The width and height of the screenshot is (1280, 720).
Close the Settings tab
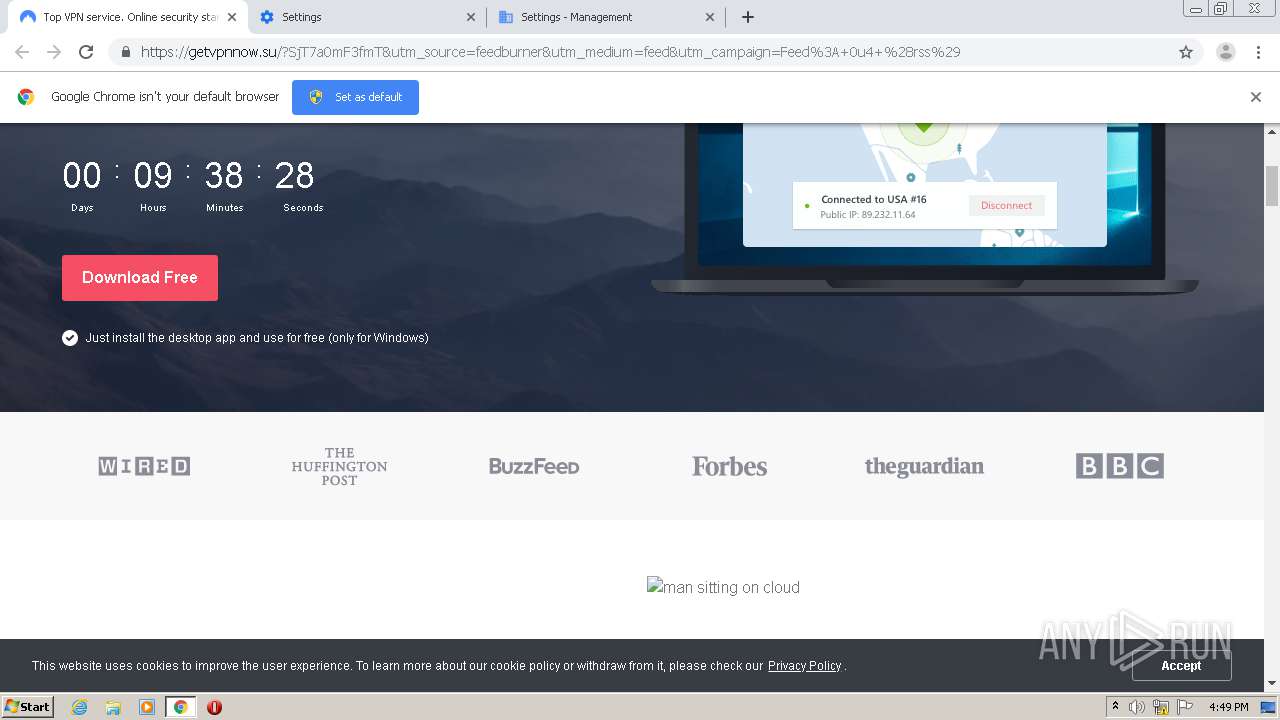coord(472,17)
